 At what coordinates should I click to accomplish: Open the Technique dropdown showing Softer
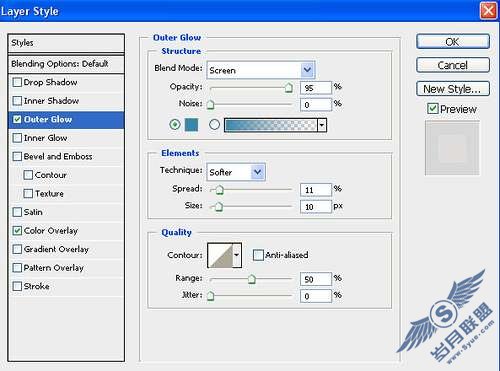coord(236,172)
